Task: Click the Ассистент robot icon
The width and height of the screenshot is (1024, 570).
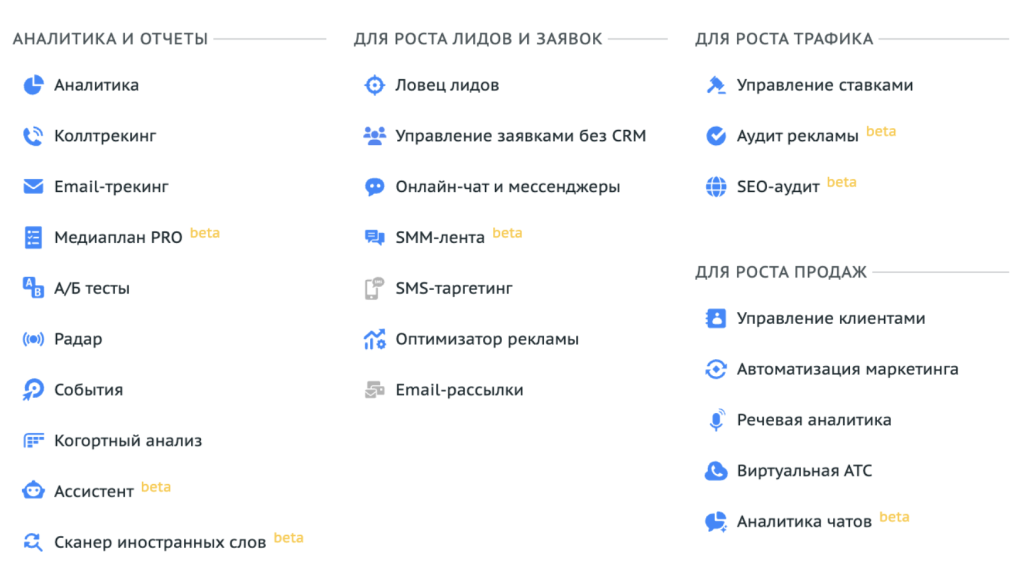Action: (33, 491)
